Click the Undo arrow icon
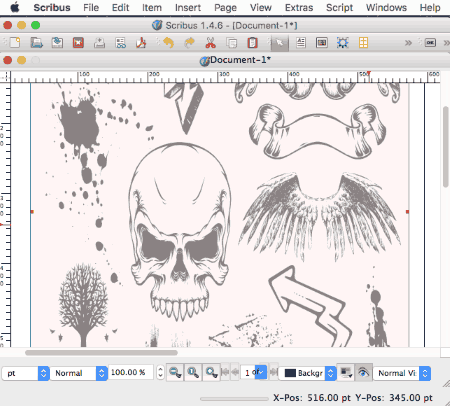 (169, 43)
